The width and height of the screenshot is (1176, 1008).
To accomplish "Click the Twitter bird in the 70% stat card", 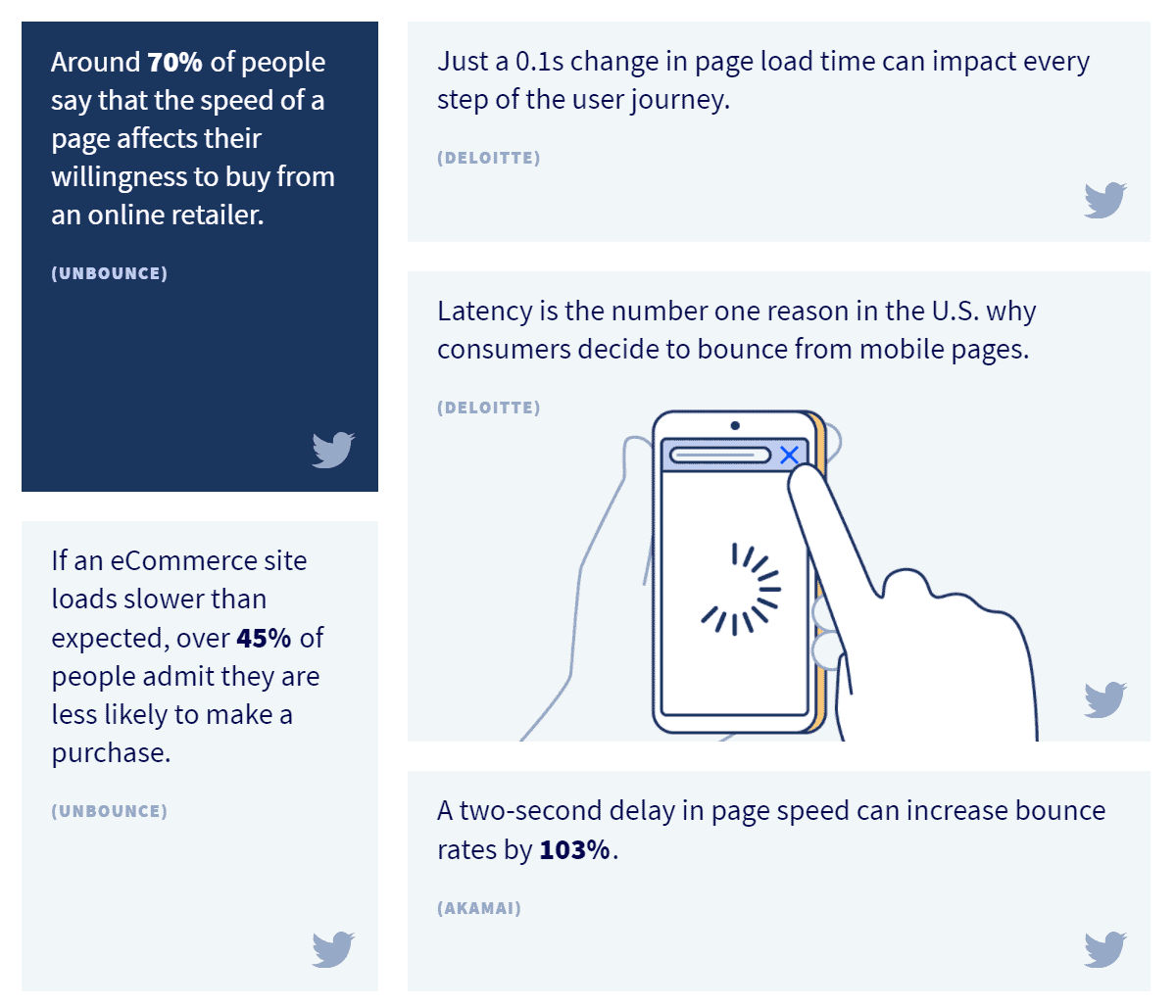I will [333, 450].
